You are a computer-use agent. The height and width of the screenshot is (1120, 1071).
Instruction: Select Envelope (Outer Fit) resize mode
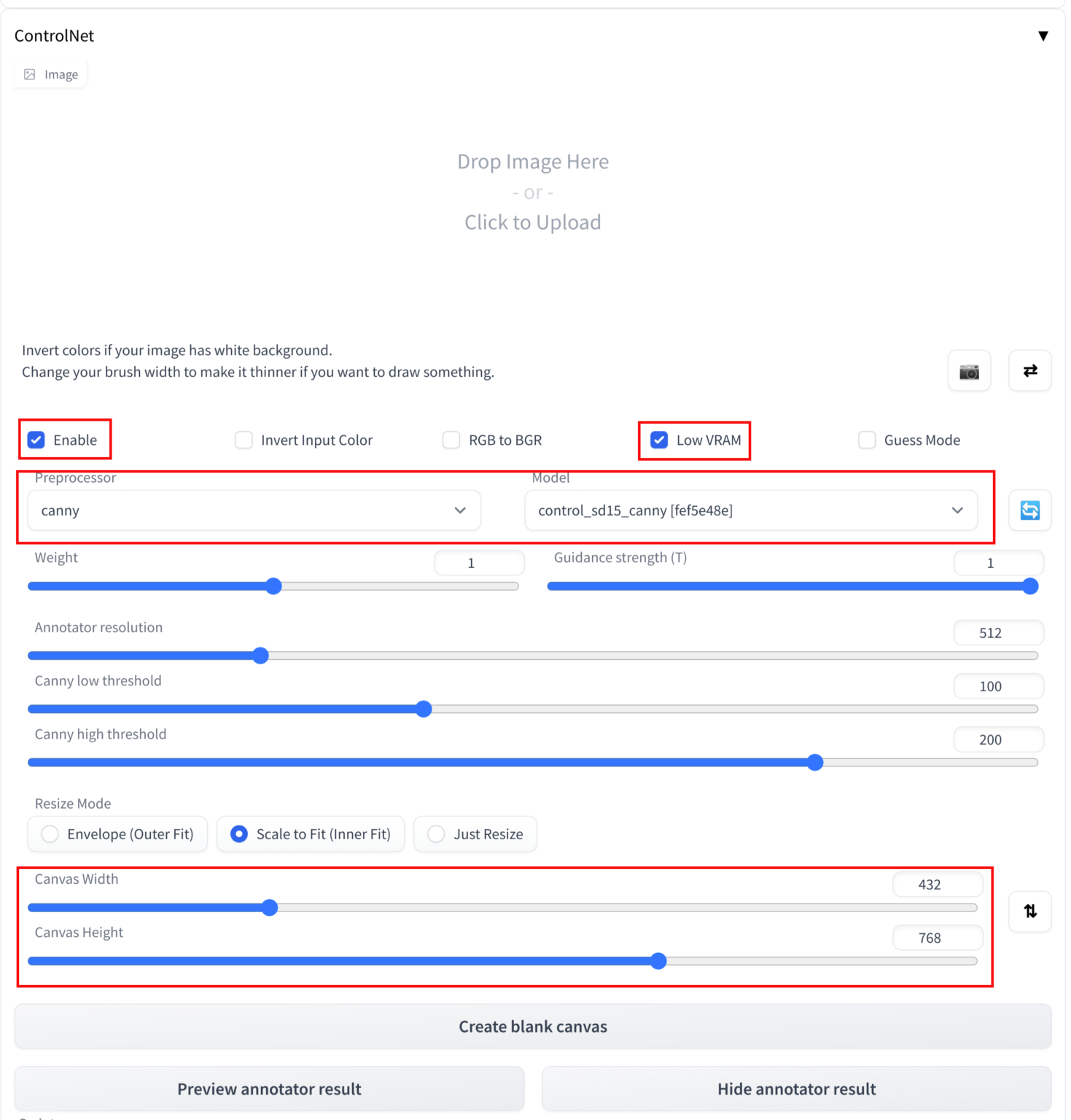click(x=49, y=833)
